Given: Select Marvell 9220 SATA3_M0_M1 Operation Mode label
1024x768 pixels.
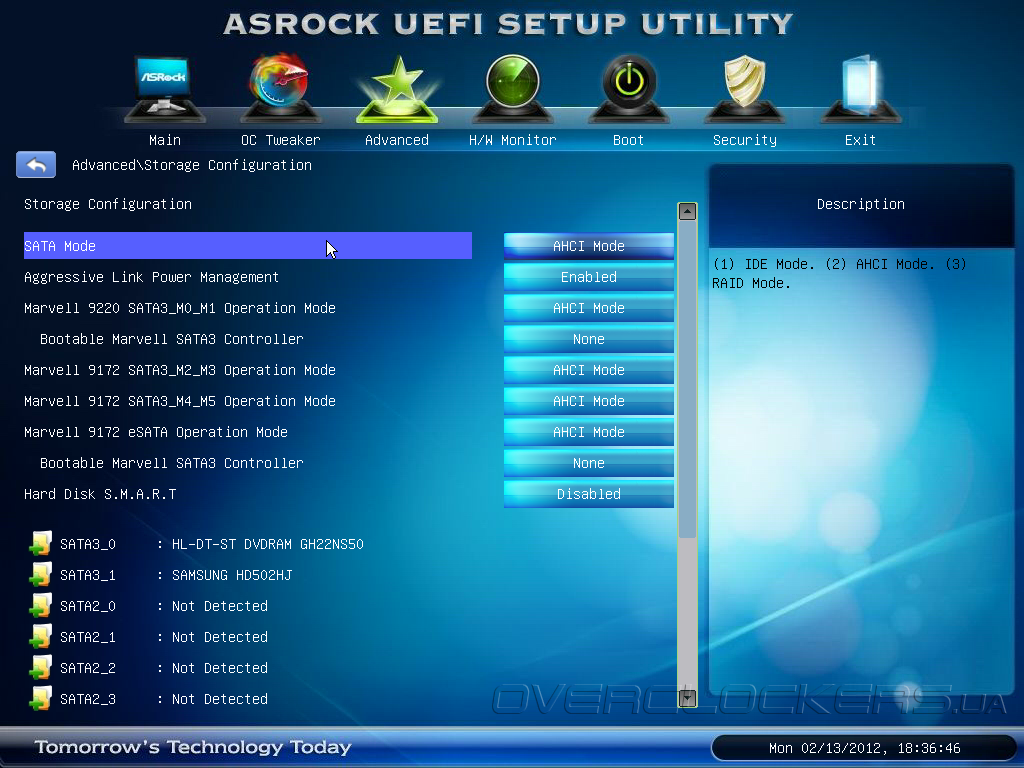Looking at the screenshot, I should coord(180,308).
